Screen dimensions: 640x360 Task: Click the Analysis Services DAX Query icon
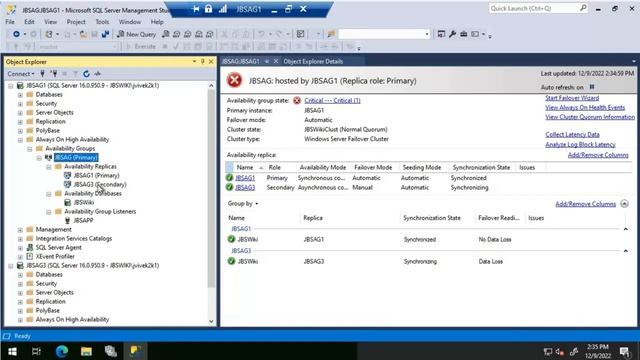(x=209, y=34)
